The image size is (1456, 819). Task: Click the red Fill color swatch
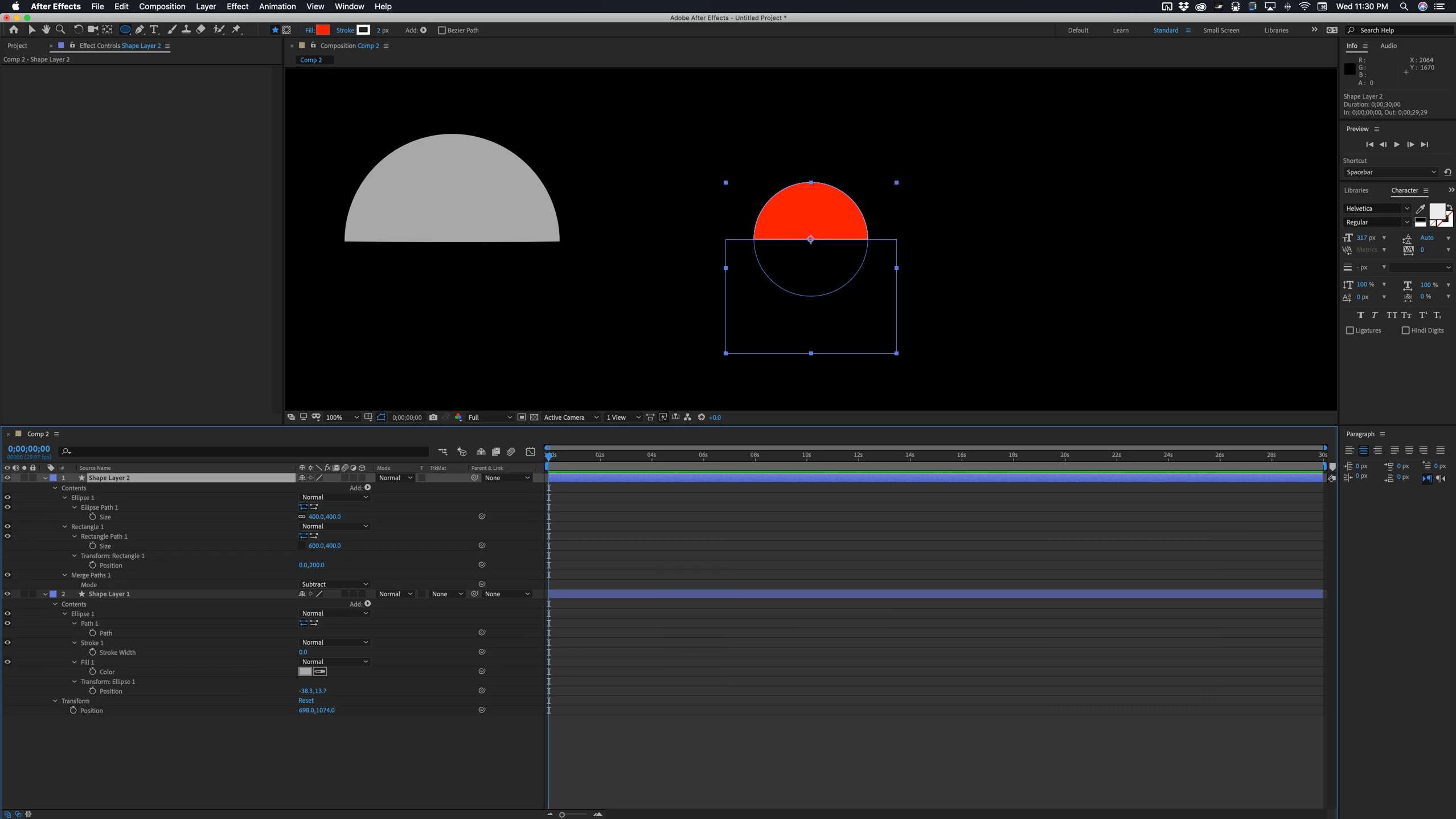point(323,30)
